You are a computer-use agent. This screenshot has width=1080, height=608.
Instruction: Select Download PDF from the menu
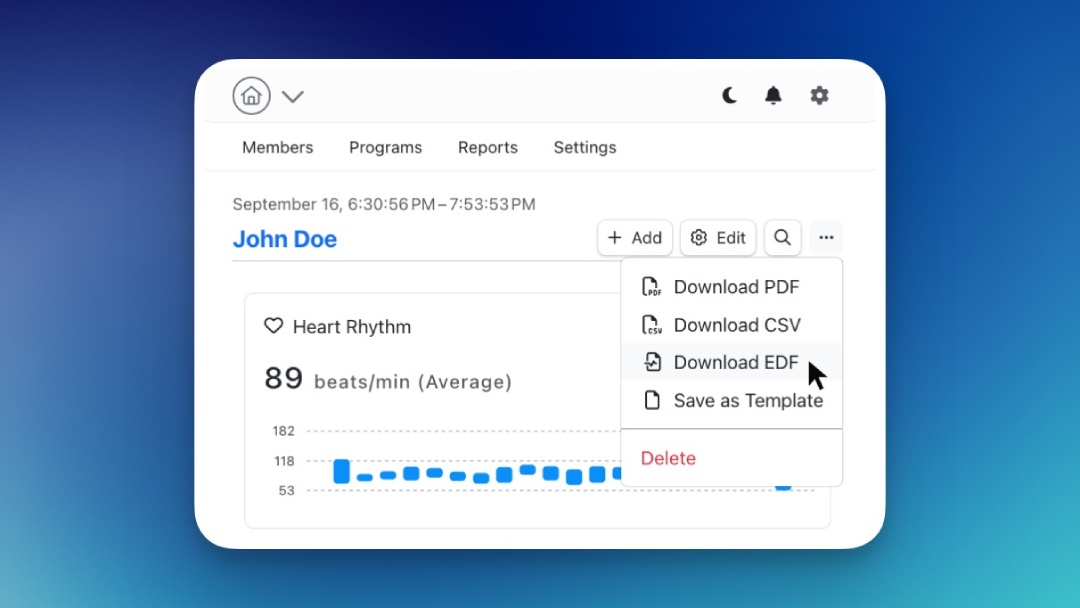[735, 287]
